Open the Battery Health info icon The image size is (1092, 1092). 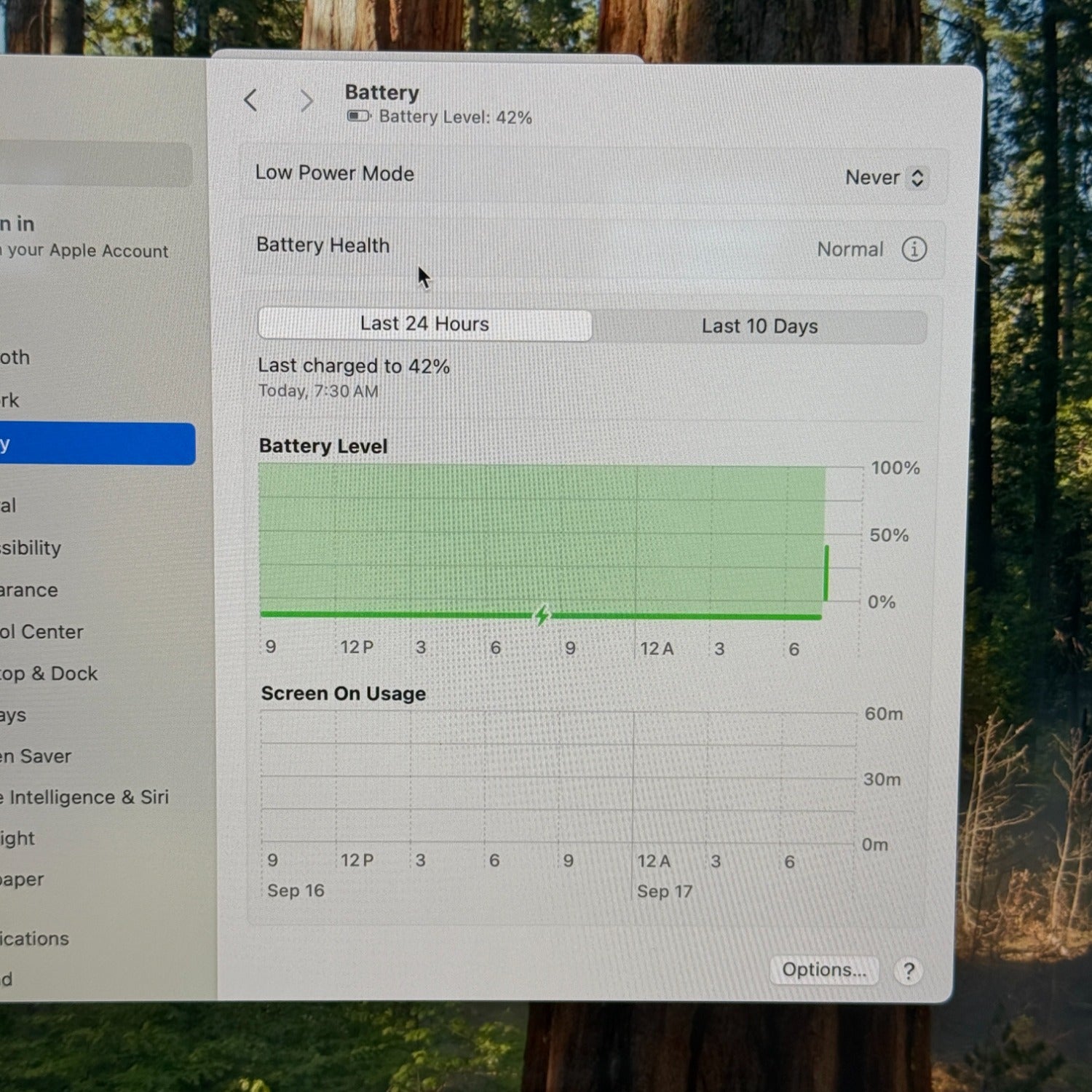914,249
